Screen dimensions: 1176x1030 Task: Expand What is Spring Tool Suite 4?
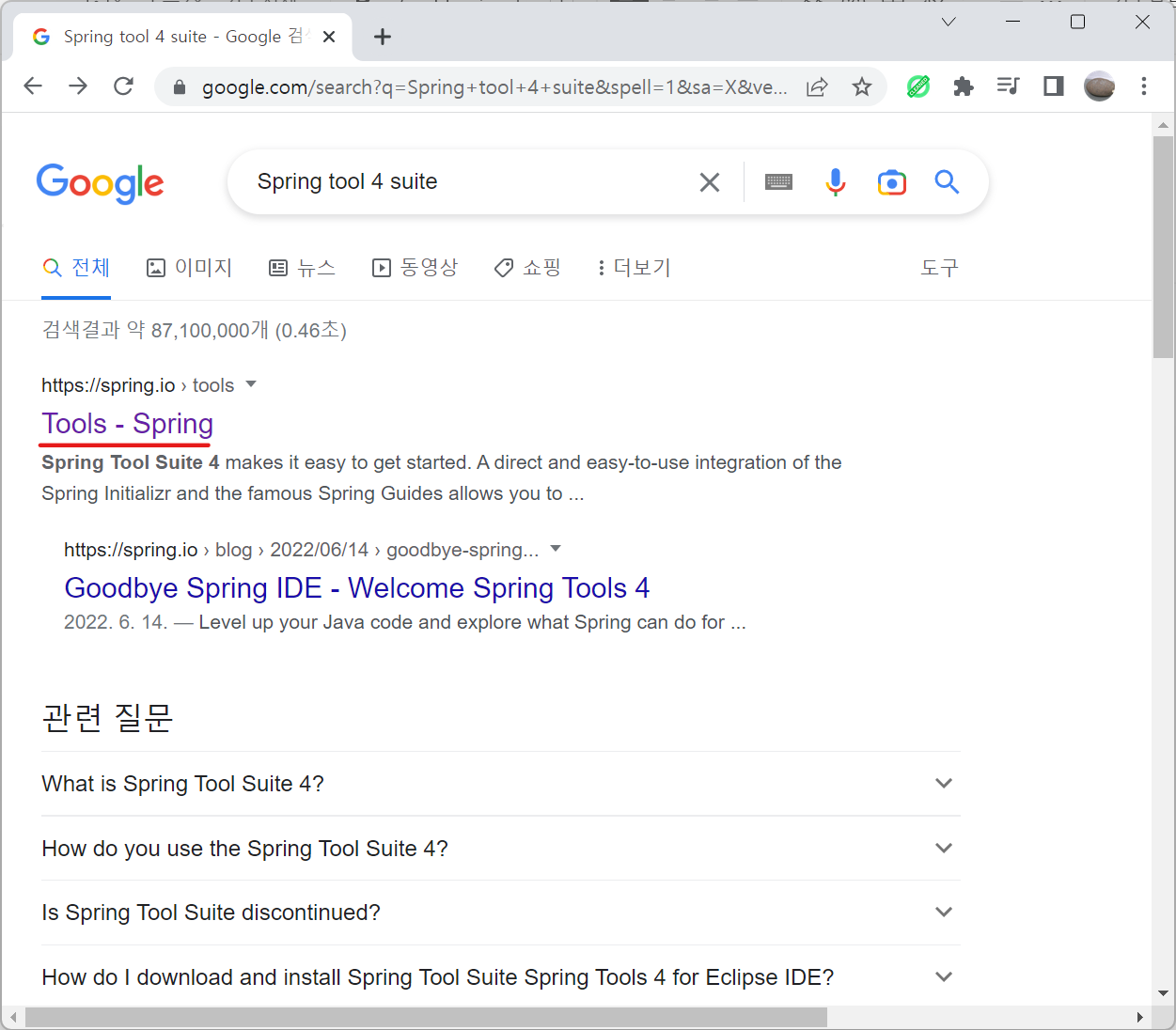pyautogui.click(x=501, y=784)
